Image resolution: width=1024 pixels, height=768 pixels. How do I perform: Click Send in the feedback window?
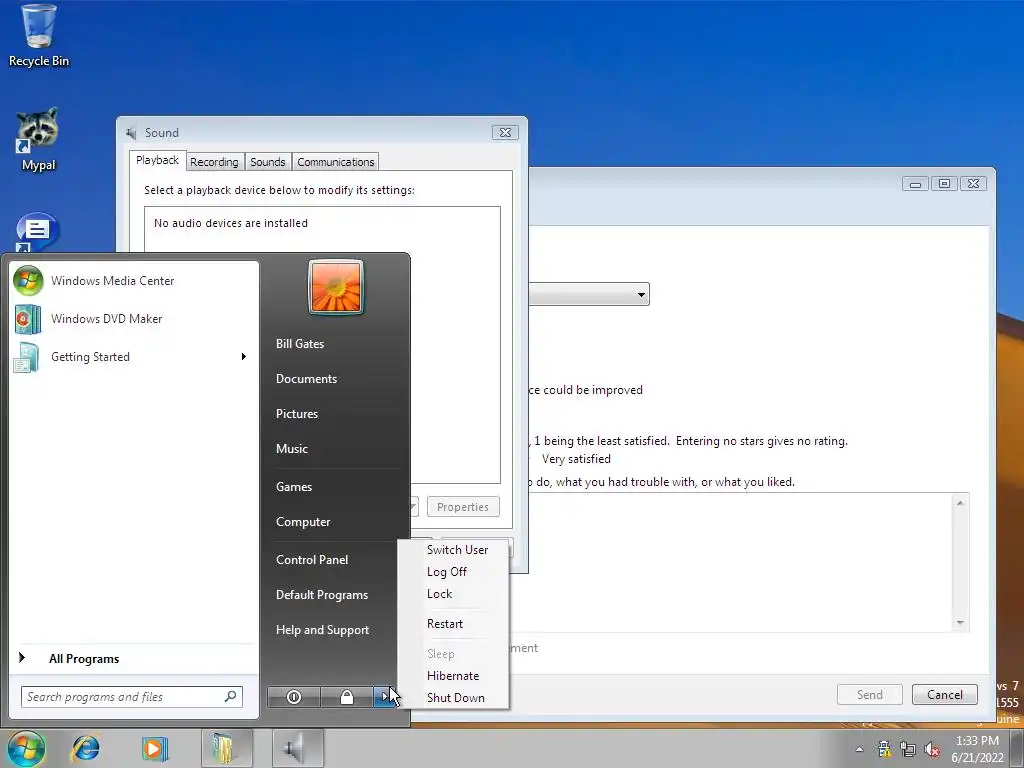pyautogui.click(x=870, y=694)
